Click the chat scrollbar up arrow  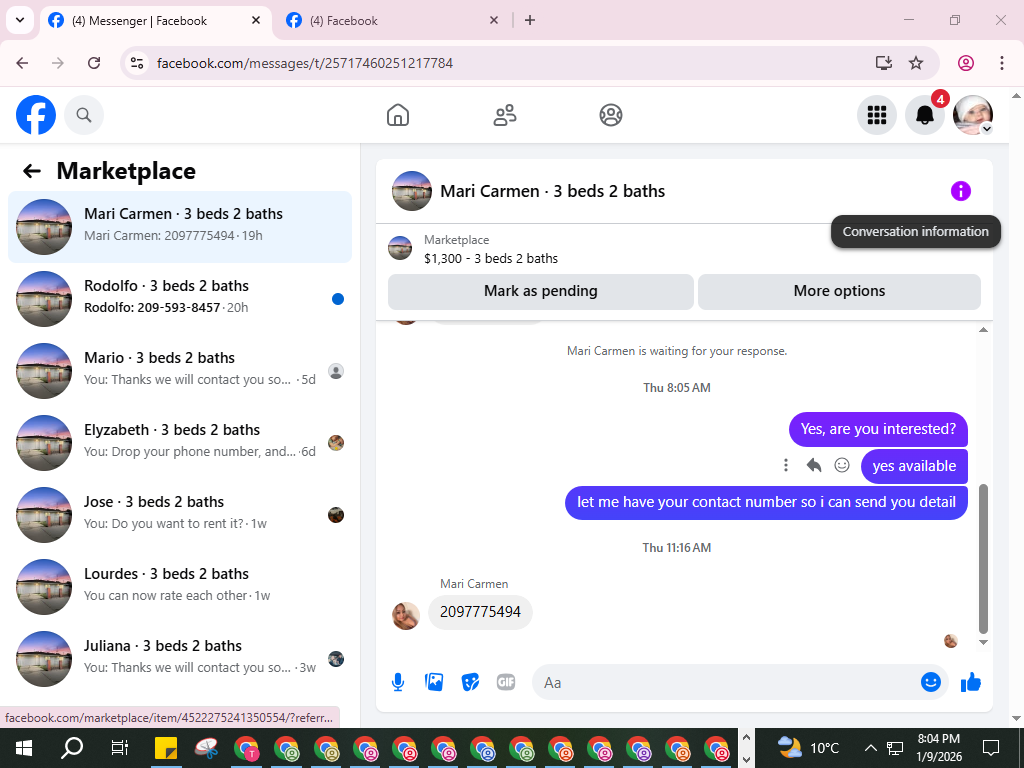(x=984, y=330)
